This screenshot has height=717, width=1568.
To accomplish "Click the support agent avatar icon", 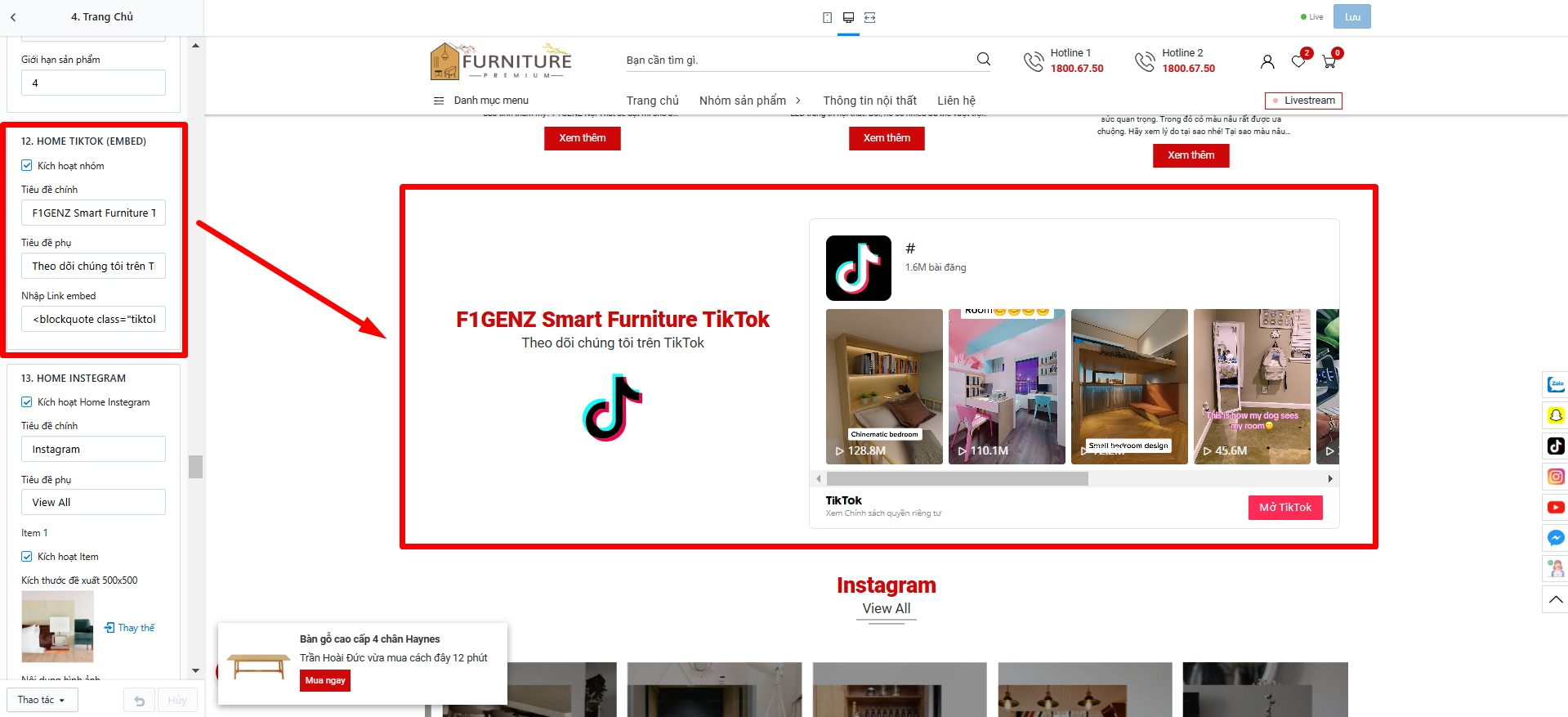I will (x=1556, y=568).
